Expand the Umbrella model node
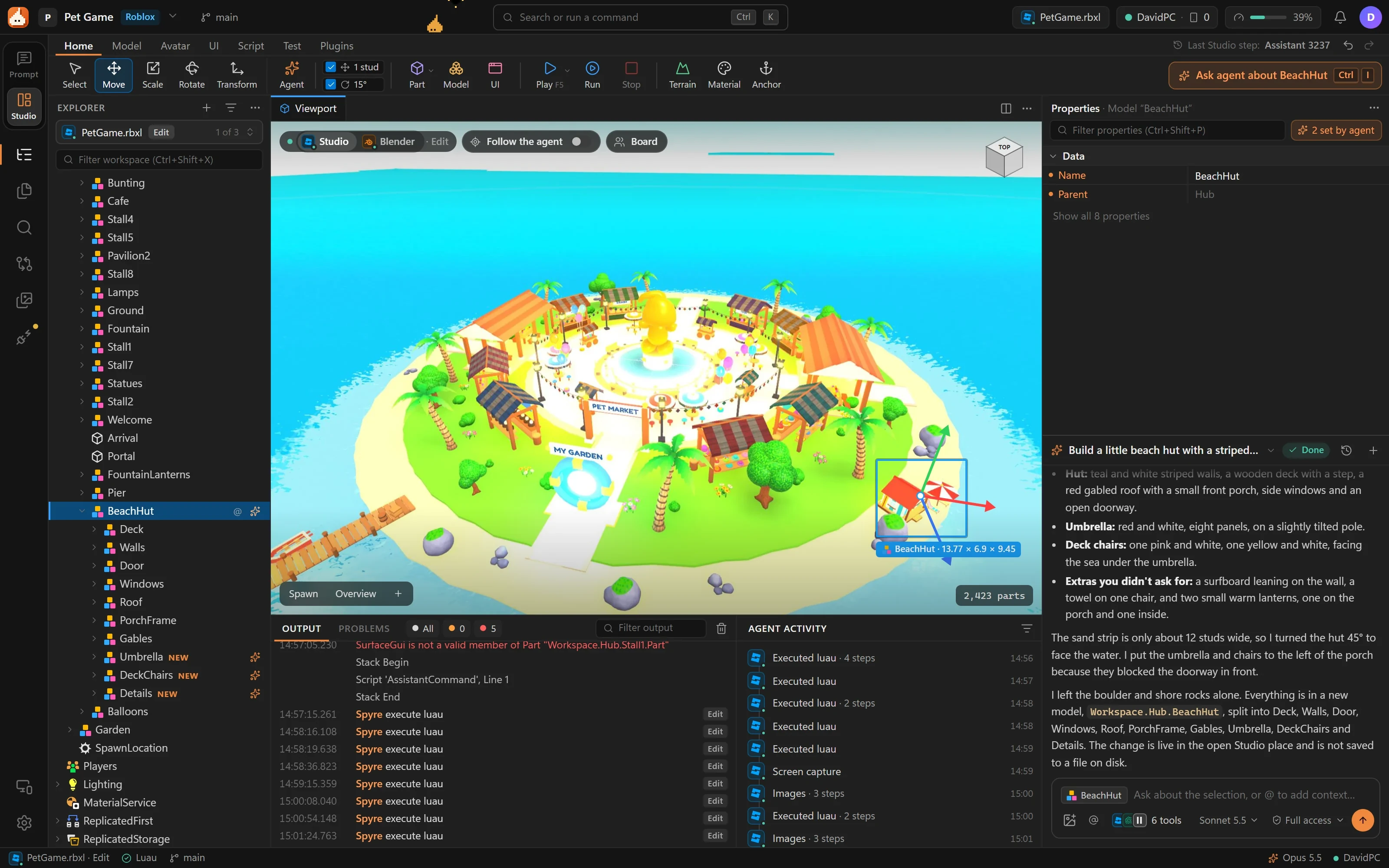This screenshot has height=868, width=1389. pyautogui.click(x=94, y=657)
